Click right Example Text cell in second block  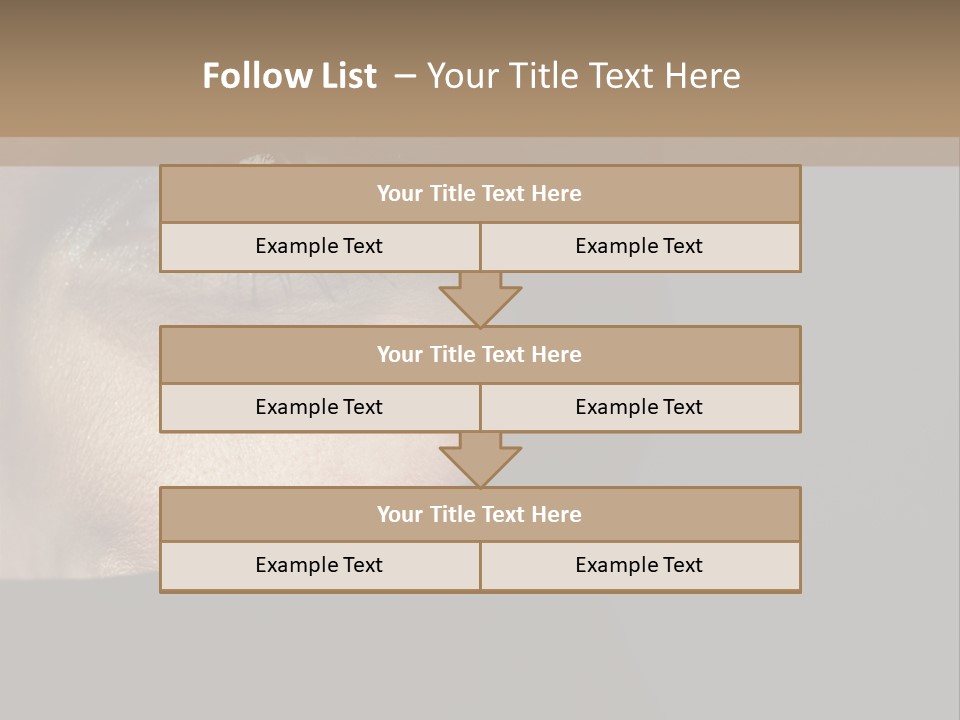click(639, 408)
